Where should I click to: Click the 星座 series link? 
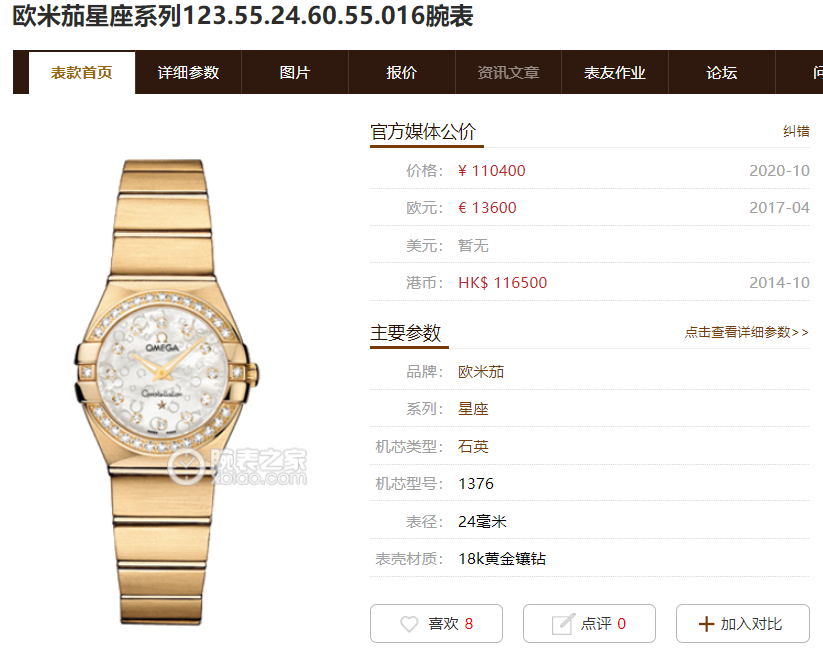point(473,409)
